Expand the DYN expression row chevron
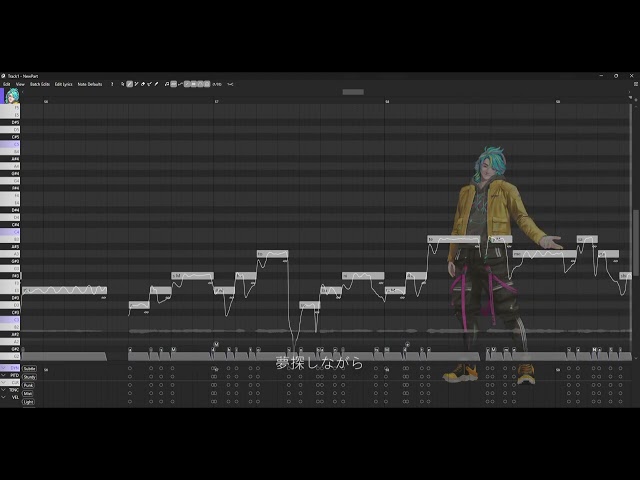 click(4, 368)
